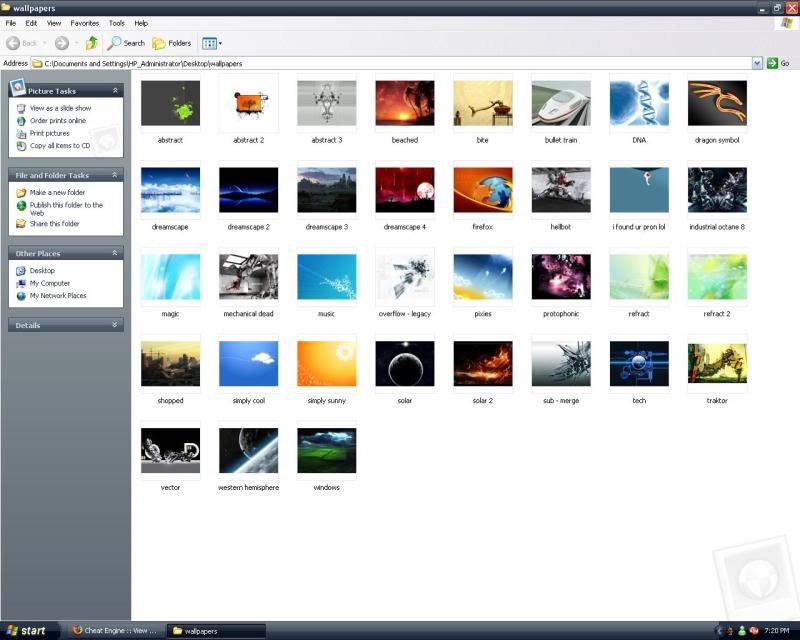Click the Start button on taskbar
Viewport: 800px width, 640px height.
pyautogui.click(x=27, y=631)
